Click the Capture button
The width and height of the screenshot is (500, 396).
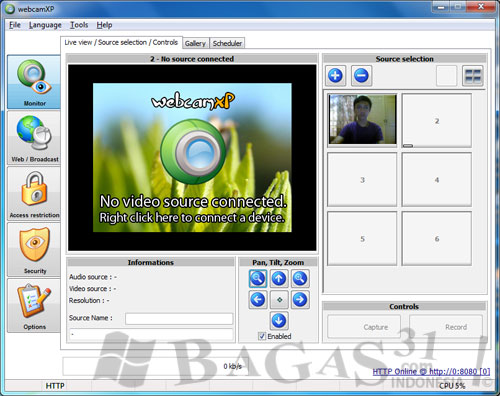(x=364, y=327)
